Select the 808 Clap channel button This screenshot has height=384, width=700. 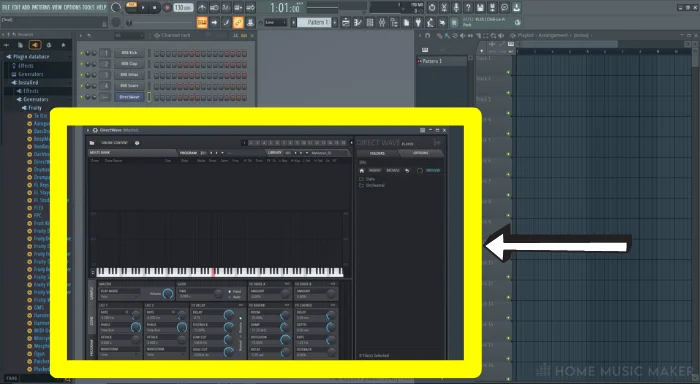click(x=129, y=64)
